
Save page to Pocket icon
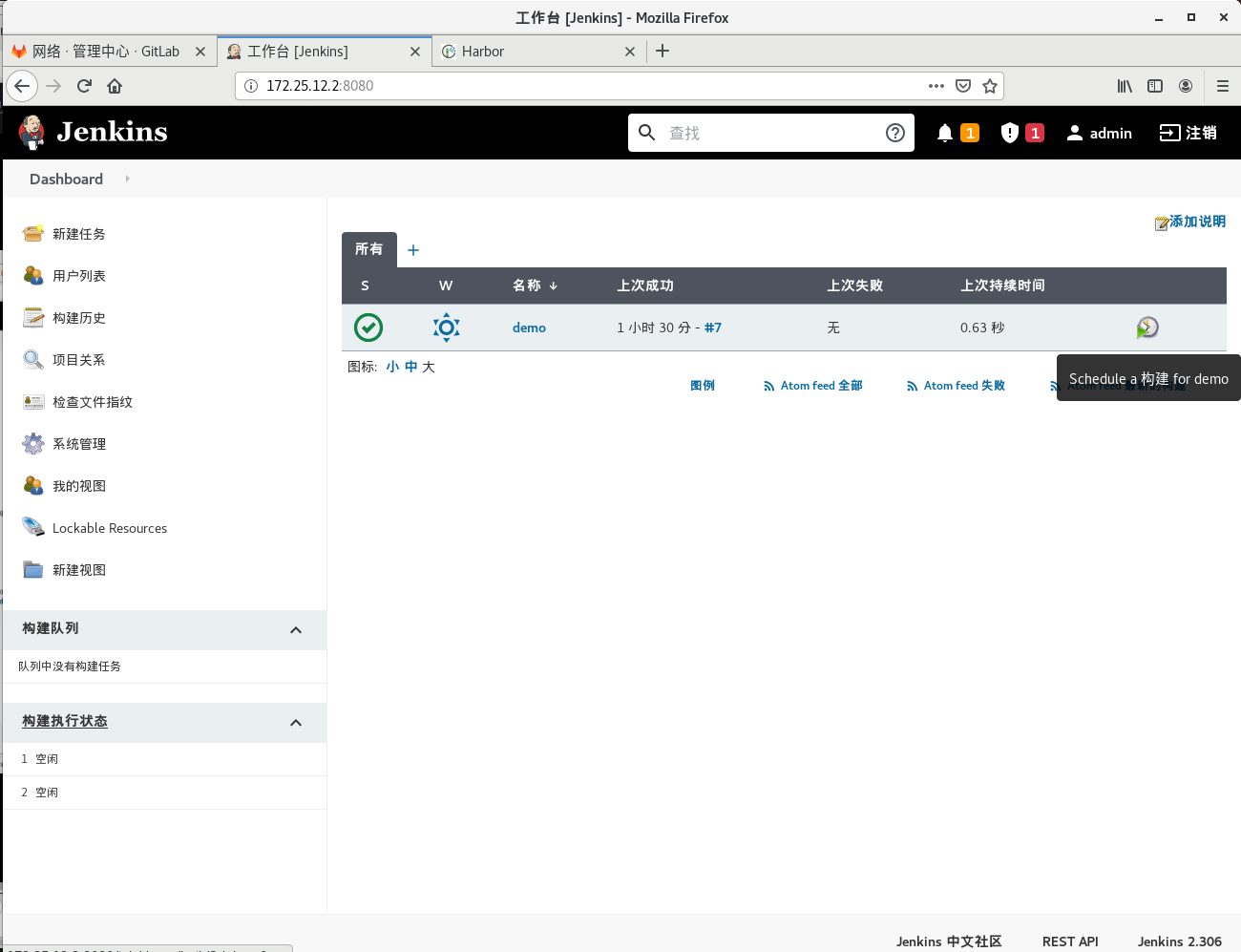pyautogui.click(x=963, y=86)
